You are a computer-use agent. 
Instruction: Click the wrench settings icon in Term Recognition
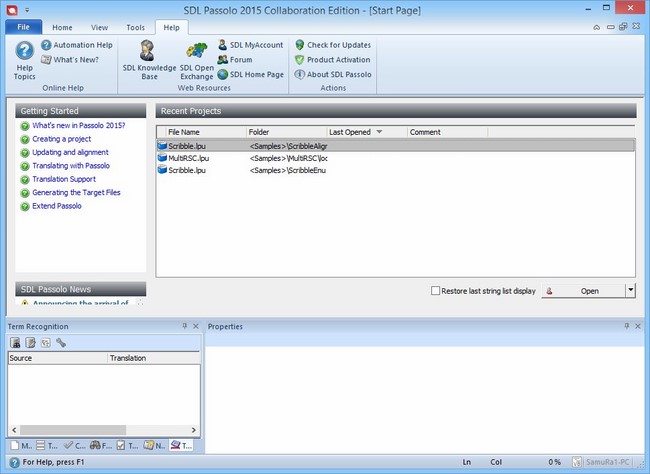[x=61, y=343]
